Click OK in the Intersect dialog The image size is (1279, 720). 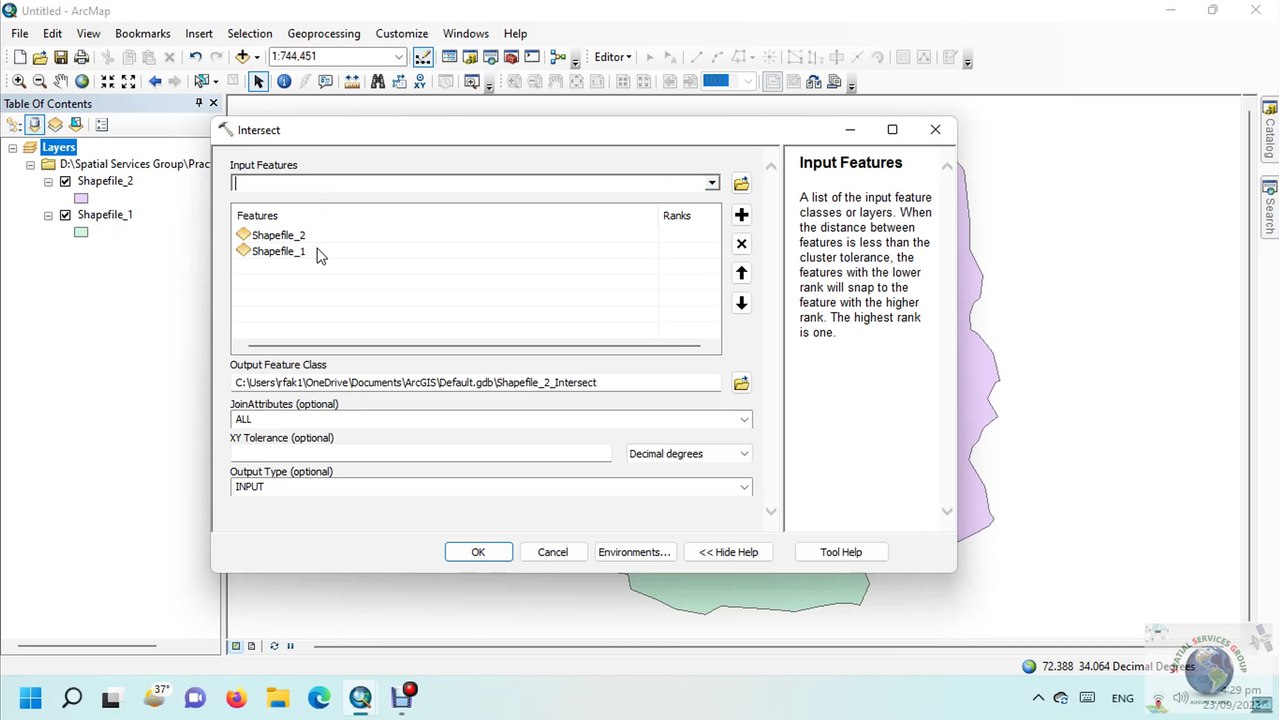click(478, 552)
